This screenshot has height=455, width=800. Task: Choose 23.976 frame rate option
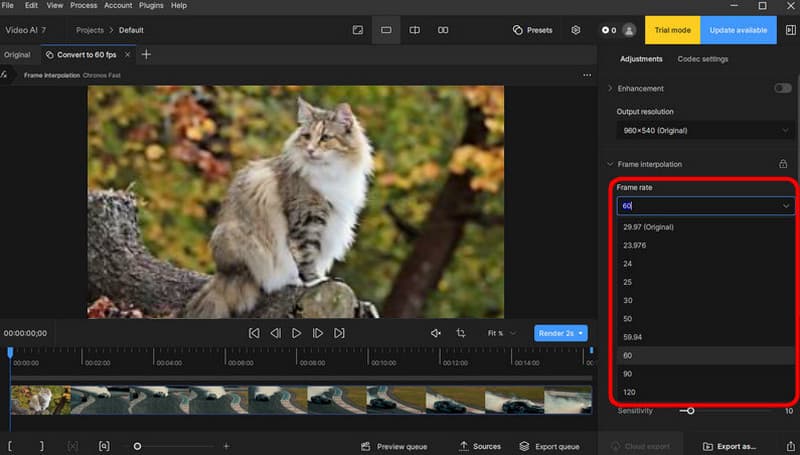(705, 245)
